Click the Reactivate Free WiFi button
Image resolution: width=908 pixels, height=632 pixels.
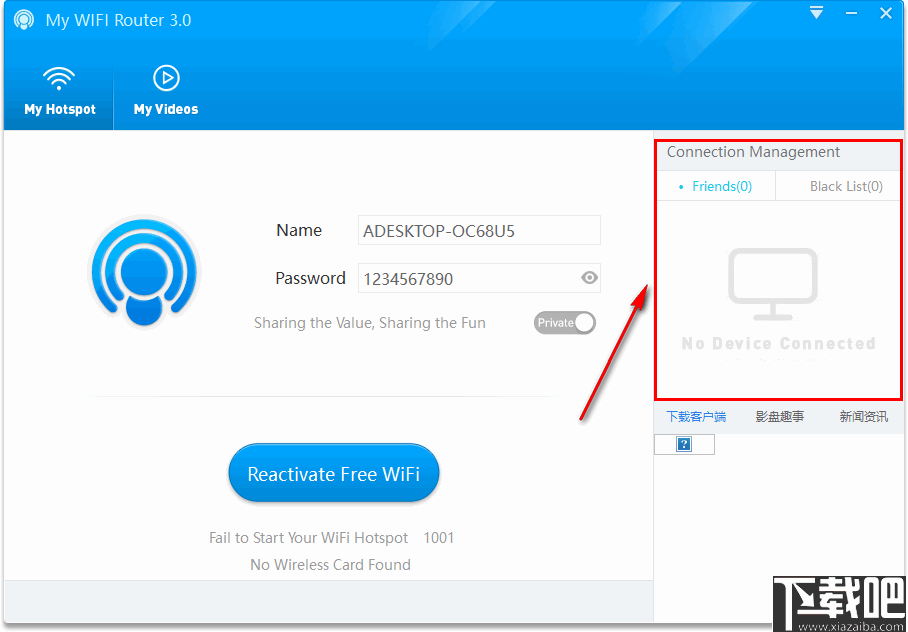click(x=334, y=473)
